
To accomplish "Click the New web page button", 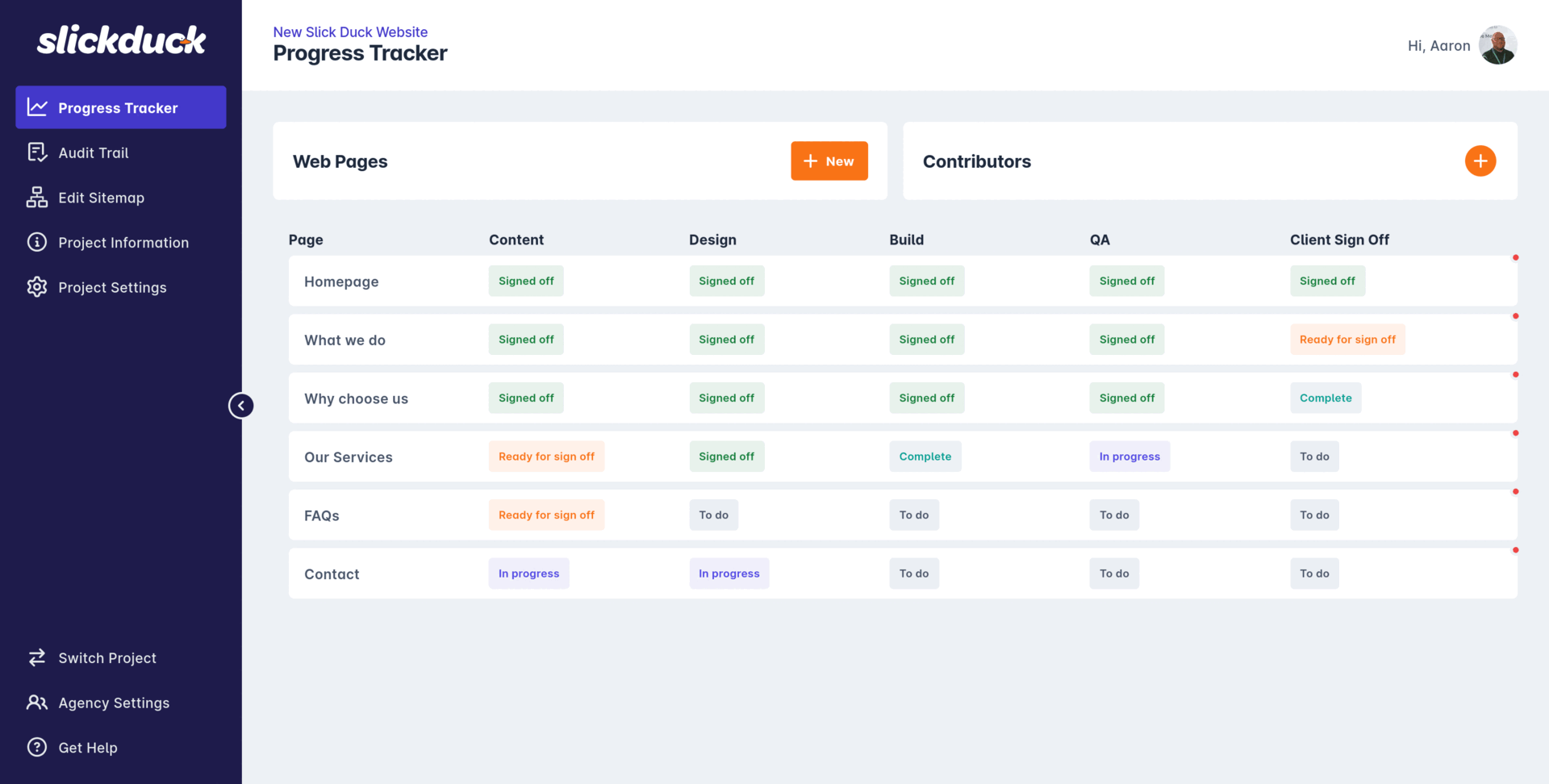I will [829, 161].
